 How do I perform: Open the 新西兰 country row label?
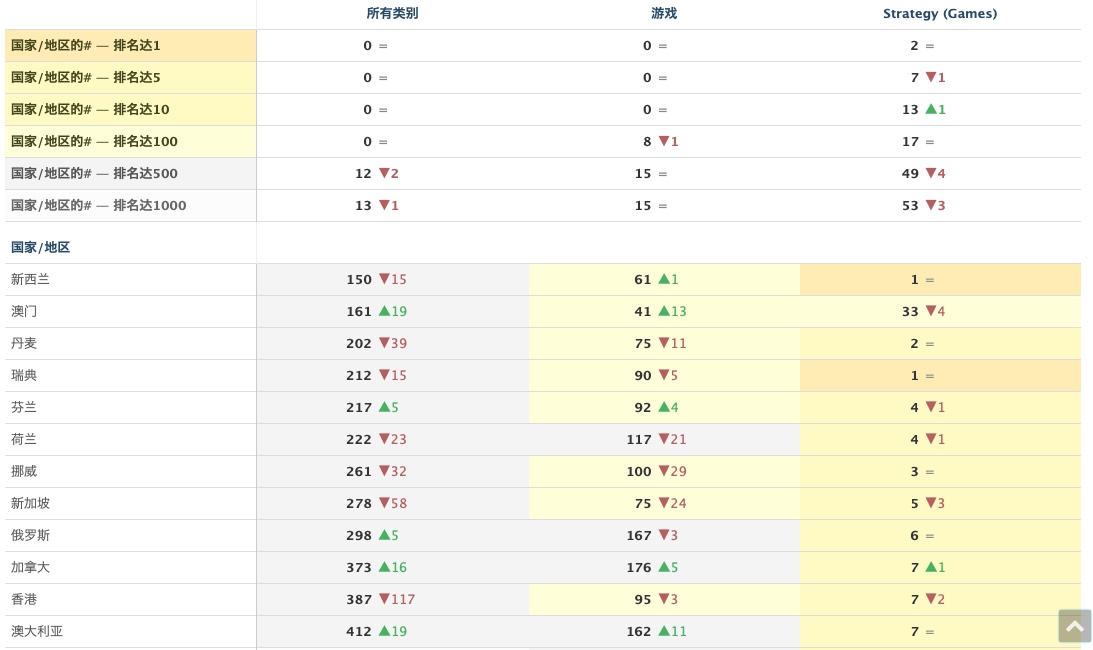click(x=31, y=280)
